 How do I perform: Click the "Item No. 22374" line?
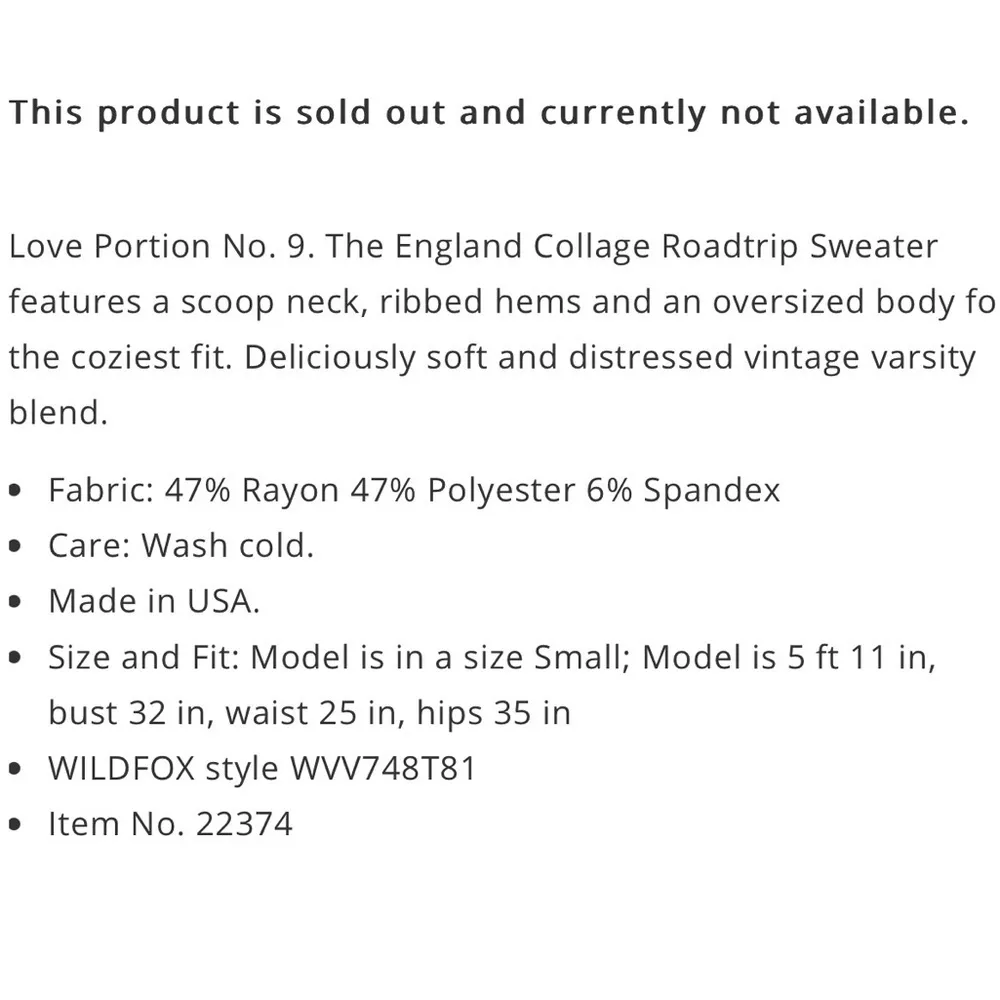[170, 824]
